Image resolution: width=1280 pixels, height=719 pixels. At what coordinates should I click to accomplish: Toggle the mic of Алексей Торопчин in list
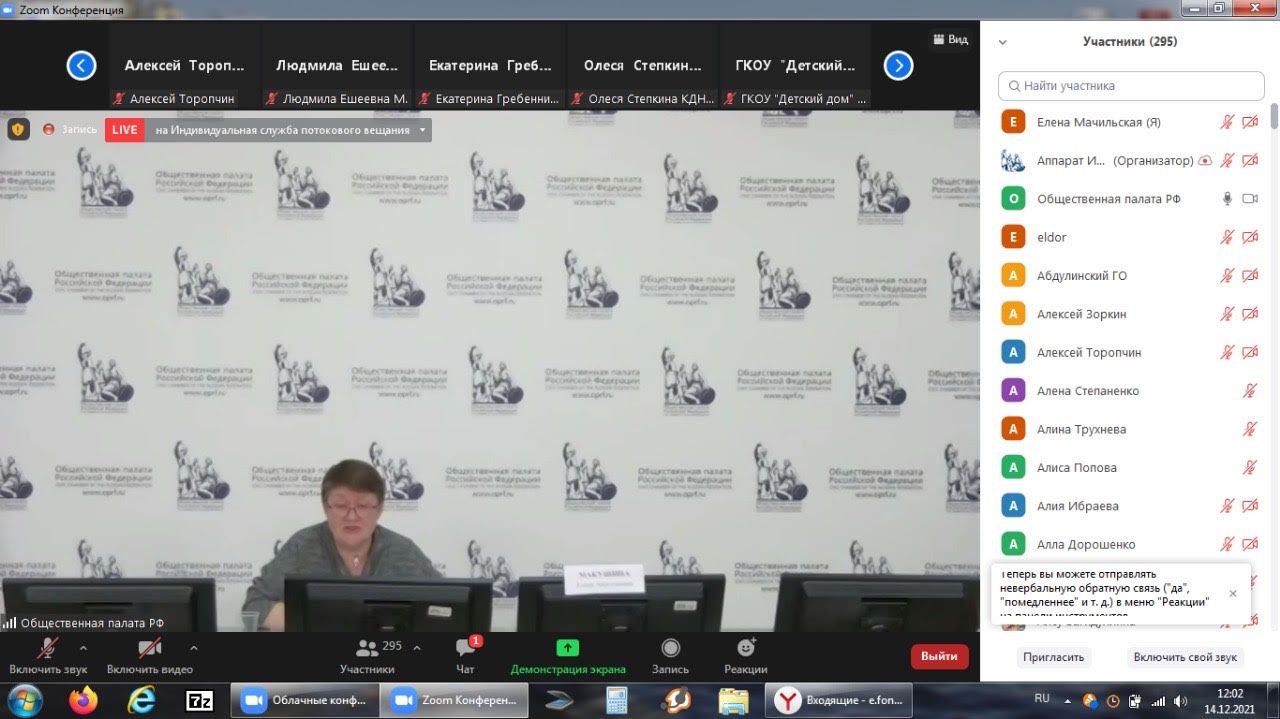click(x=1227, y=352)
